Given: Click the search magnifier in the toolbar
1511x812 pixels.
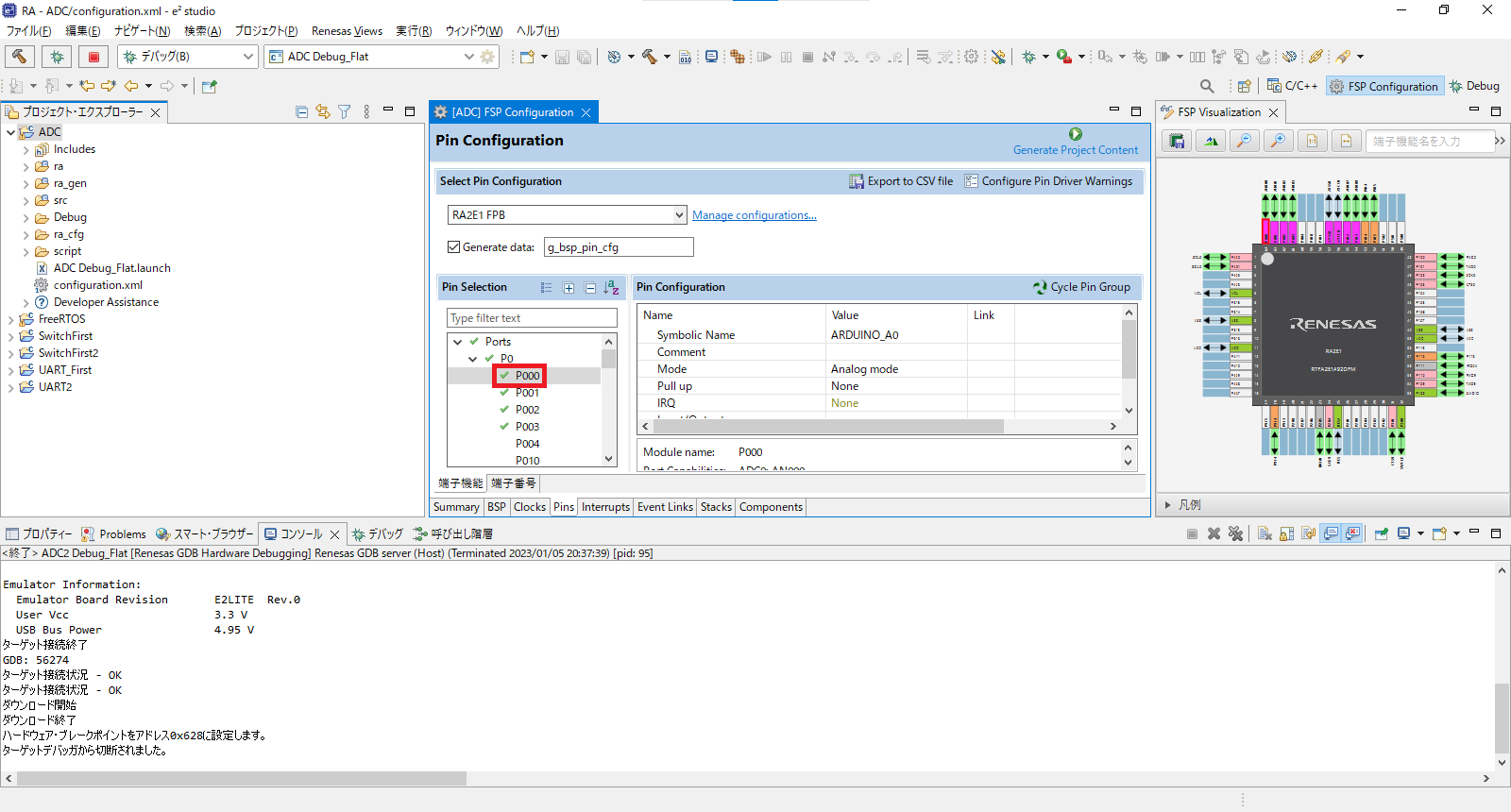Looking at the screenshot, I should pos(1207,86).
